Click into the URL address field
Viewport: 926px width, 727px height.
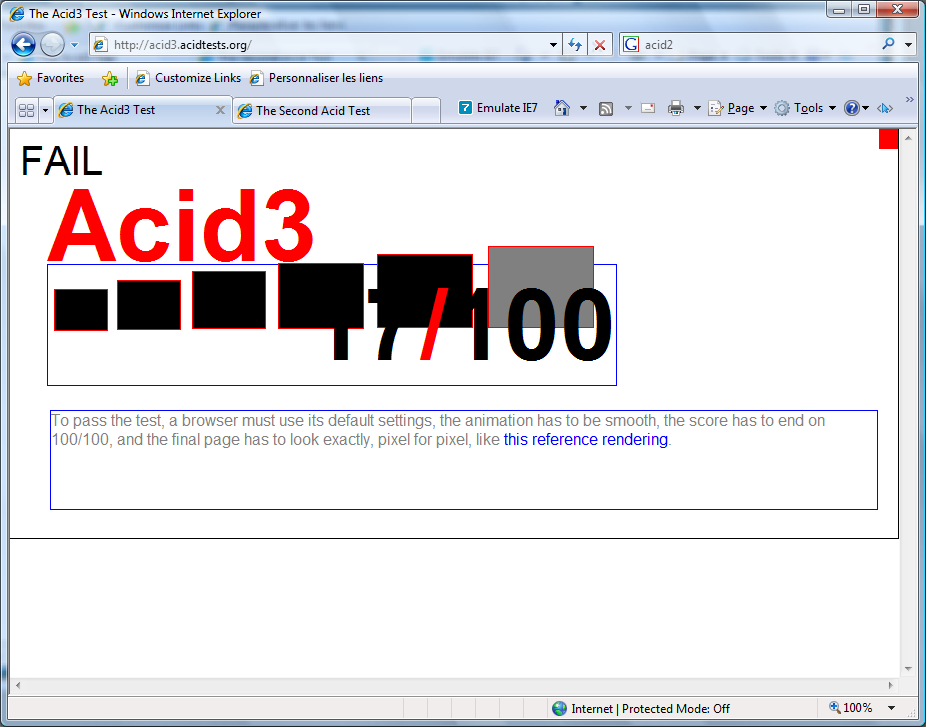pyautogui.click(x=320, y=45)
